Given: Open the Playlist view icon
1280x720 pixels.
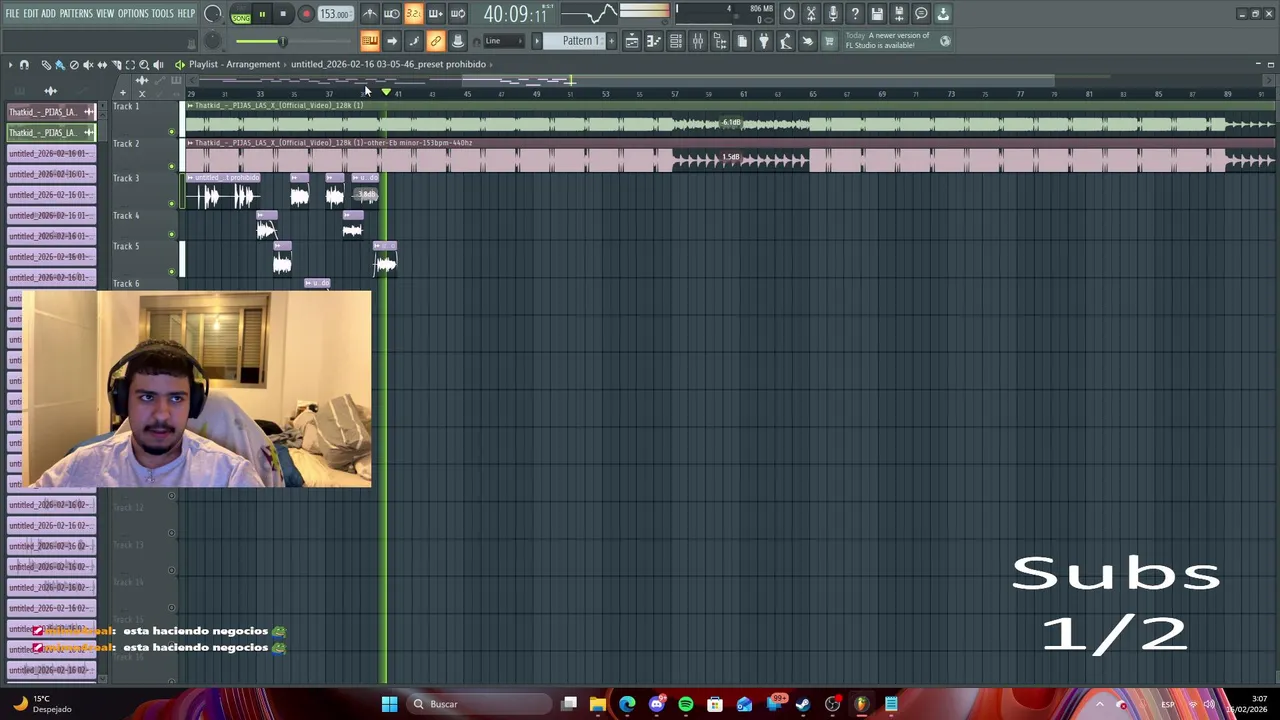Looking at the screenshot, I should tap(632, 41).
